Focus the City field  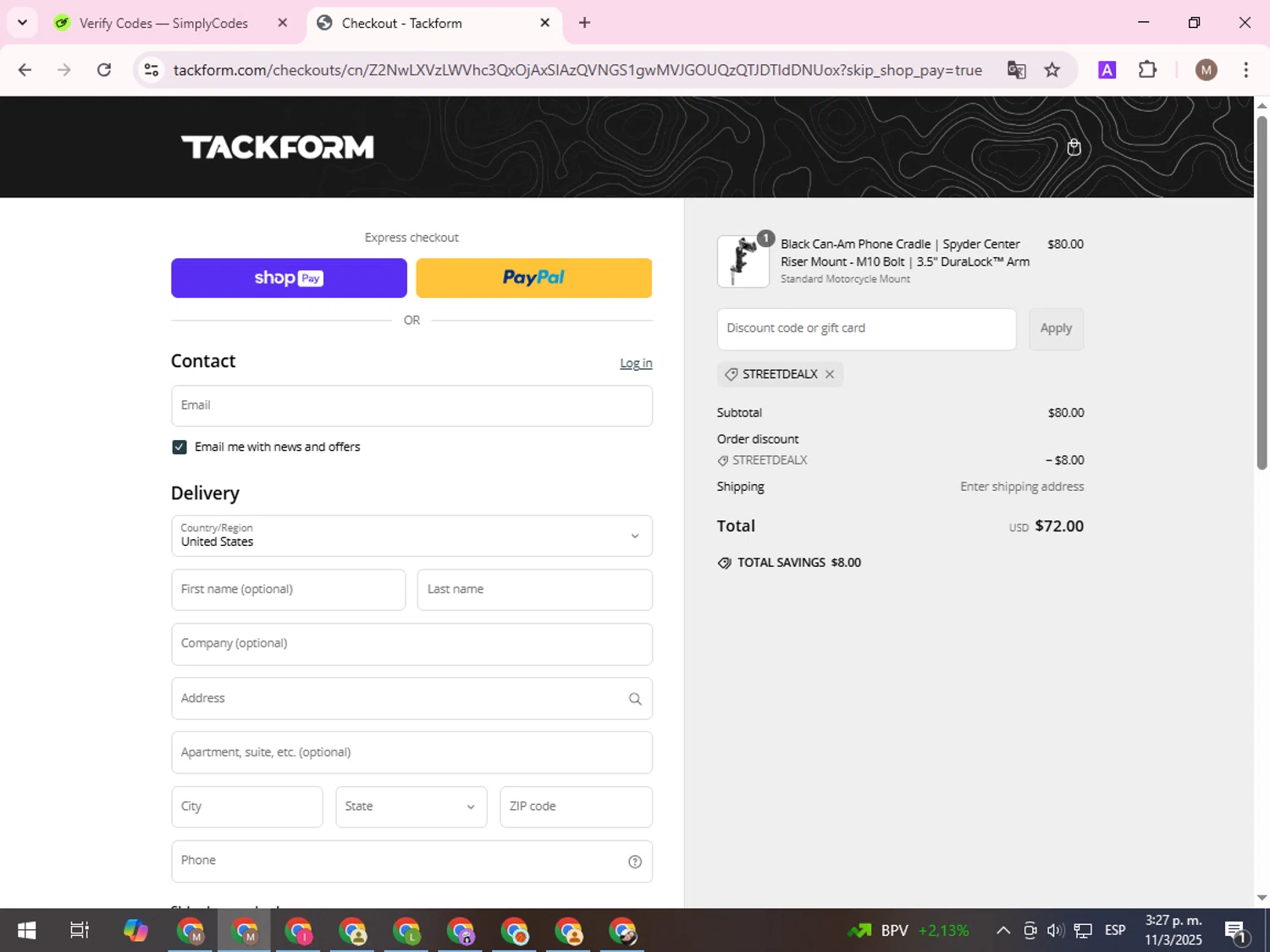click(x=246, y=806)
